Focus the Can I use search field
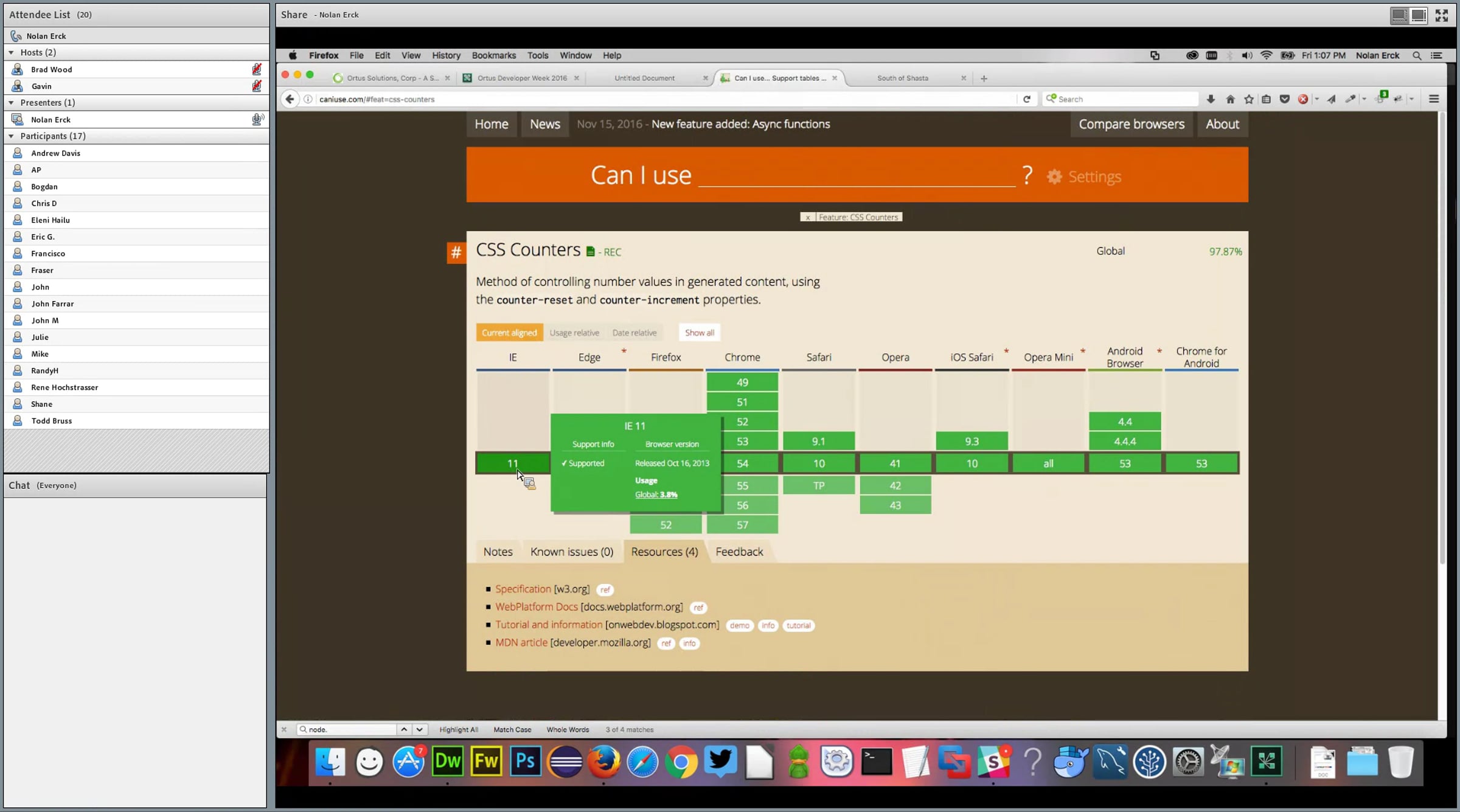This screenshot has height=812, width=1460. (857, 175)
